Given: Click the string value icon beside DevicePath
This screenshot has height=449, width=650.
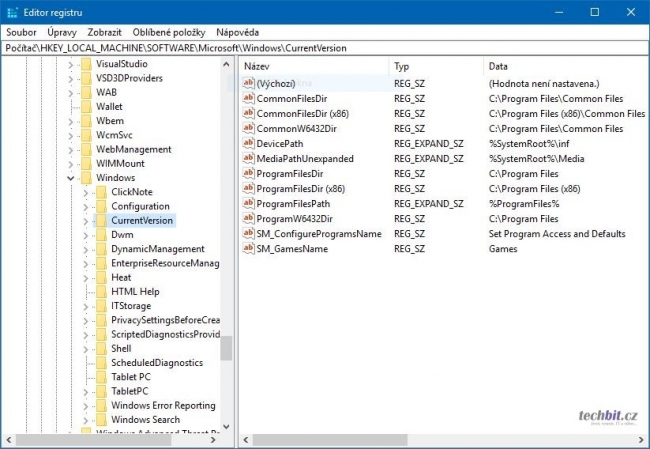Looking at the screenshot, I should pos(248,143).
